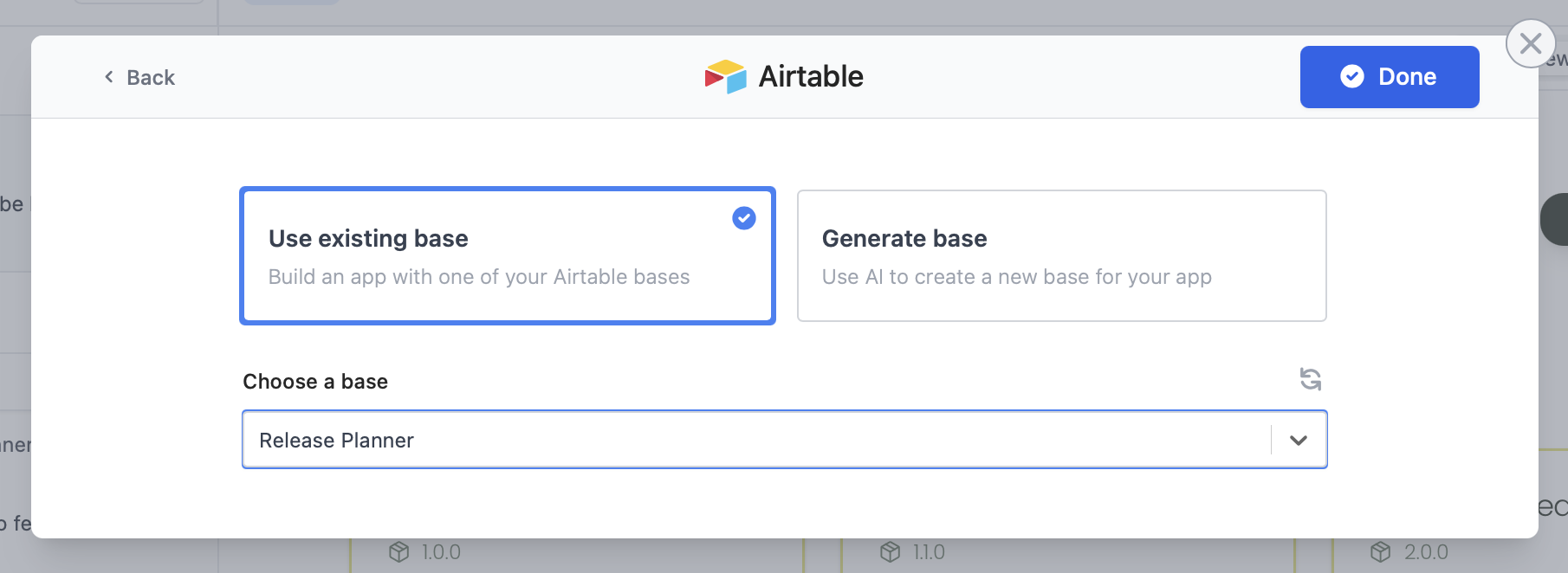Confirm with the Done button
1568x573 pixels.
(x=1390, y=77)
